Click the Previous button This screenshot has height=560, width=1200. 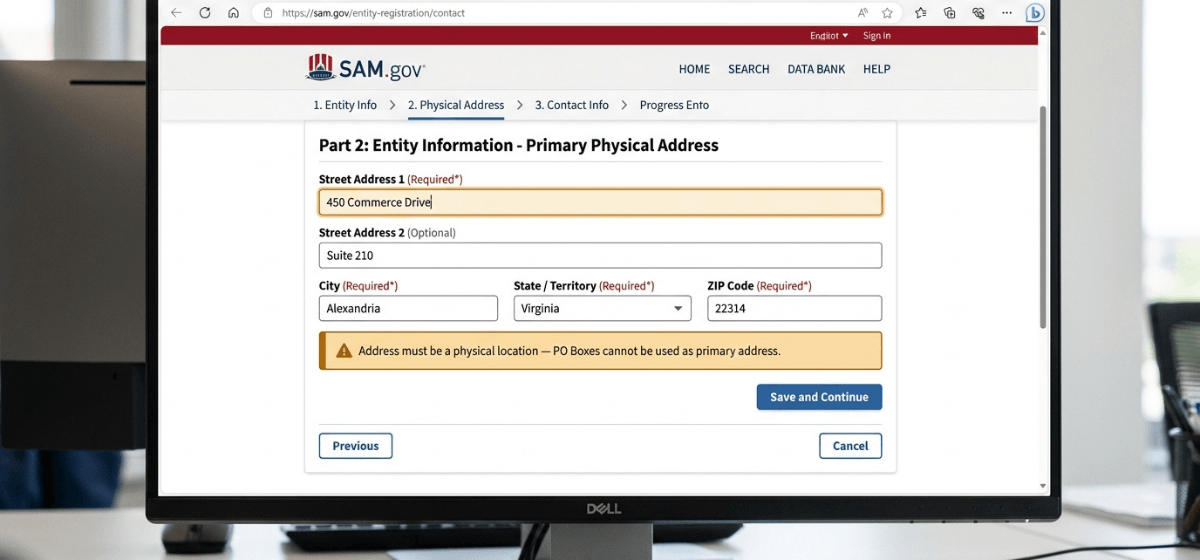pyautogui.click(x=356, y=446)
